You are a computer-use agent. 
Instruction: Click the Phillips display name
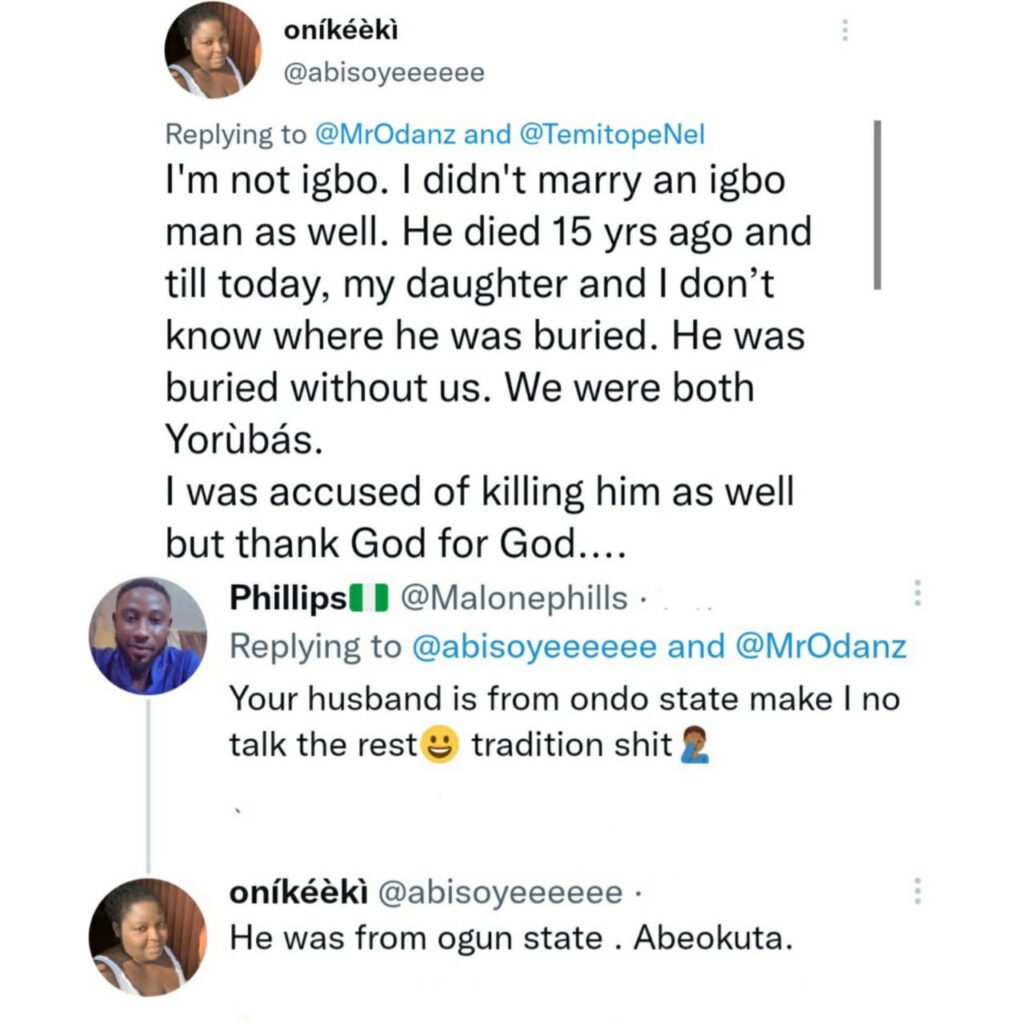click(288, 598)
